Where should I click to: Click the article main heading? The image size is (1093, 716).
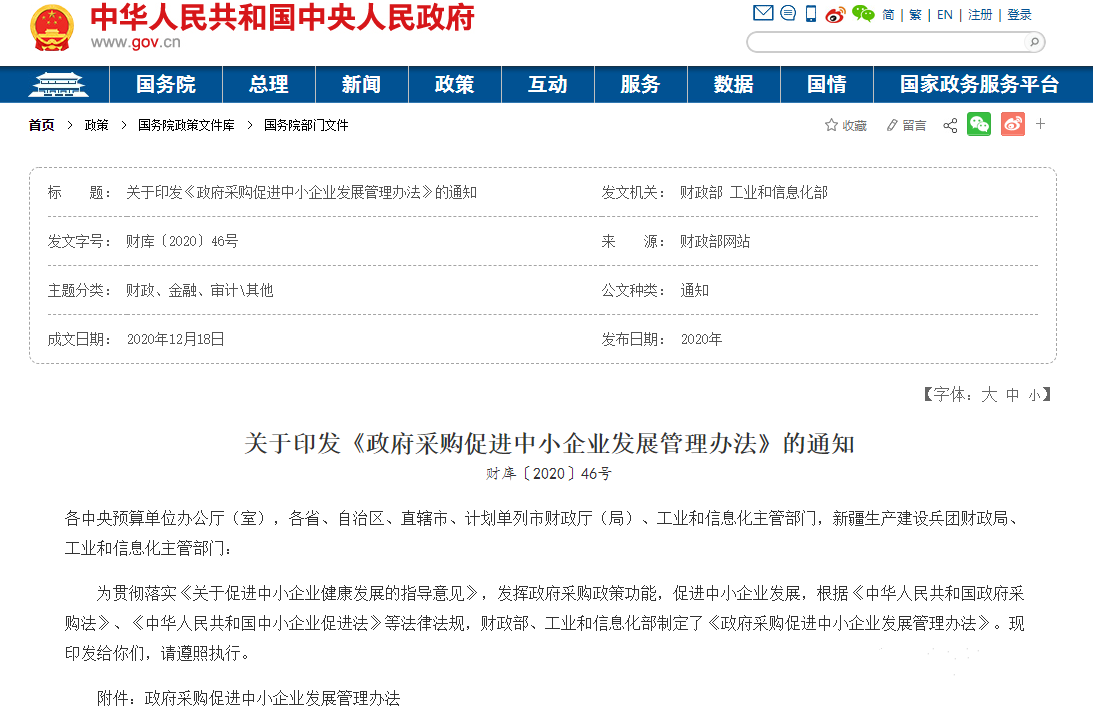pyautogui.click(x=549, y=443)
